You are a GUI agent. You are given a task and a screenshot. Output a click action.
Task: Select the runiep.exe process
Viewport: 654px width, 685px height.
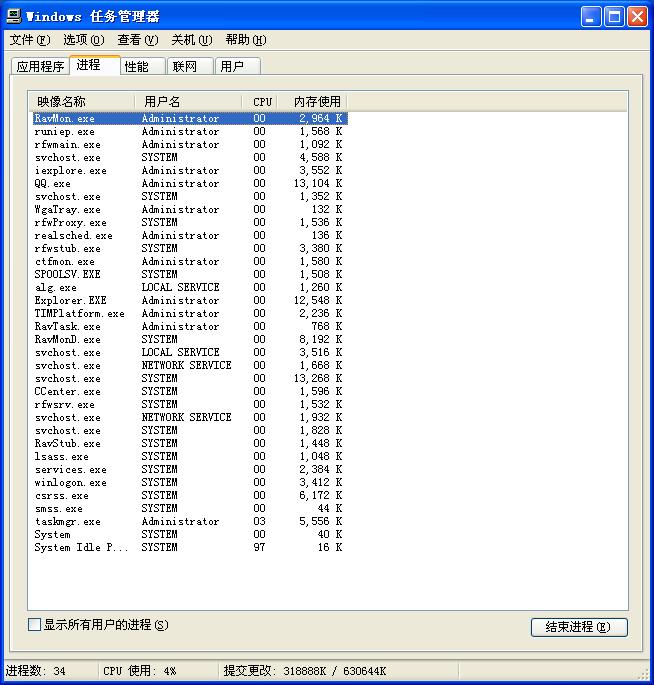pyautogui.click(x=190, y=131)
